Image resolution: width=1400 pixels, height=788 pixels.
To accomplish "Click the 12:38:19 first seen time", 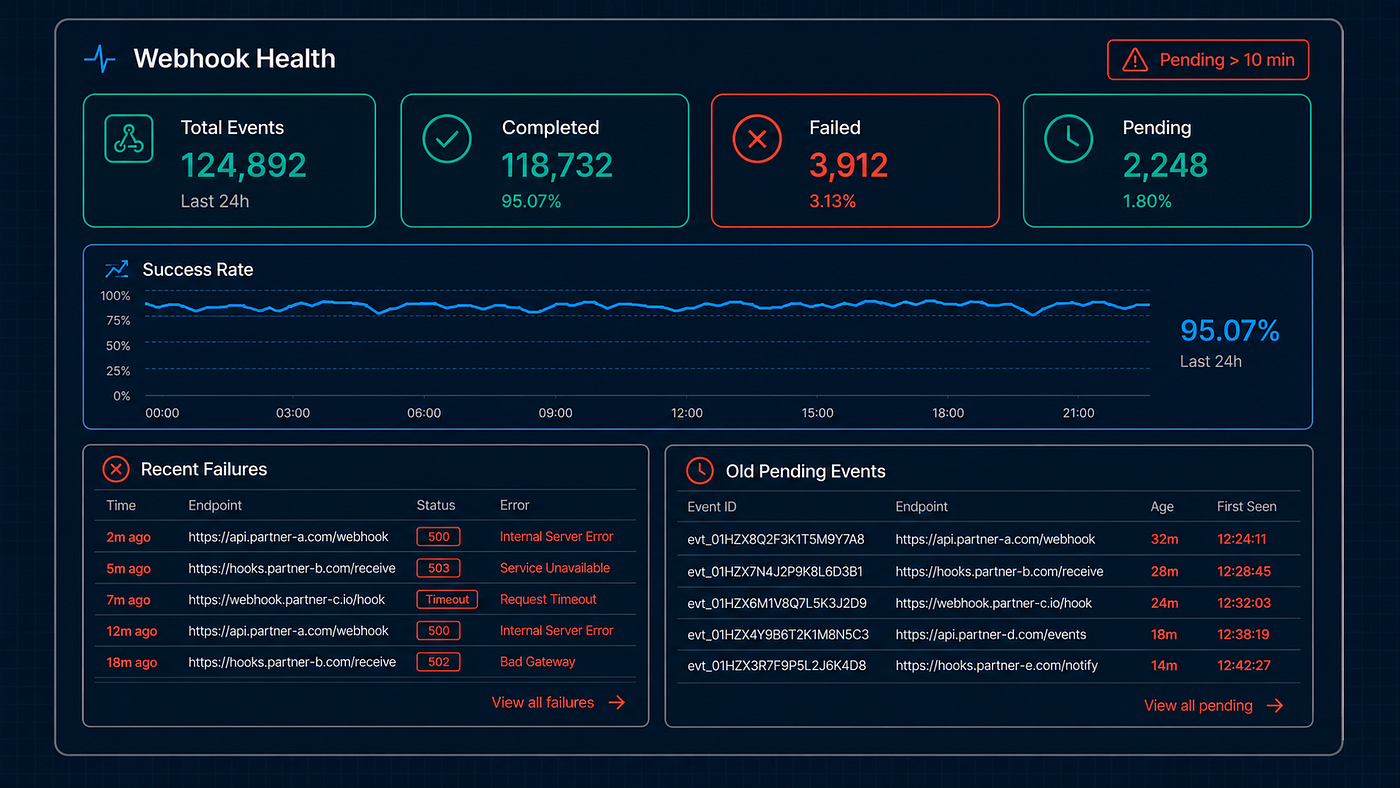I will (x=1243, y=634).
